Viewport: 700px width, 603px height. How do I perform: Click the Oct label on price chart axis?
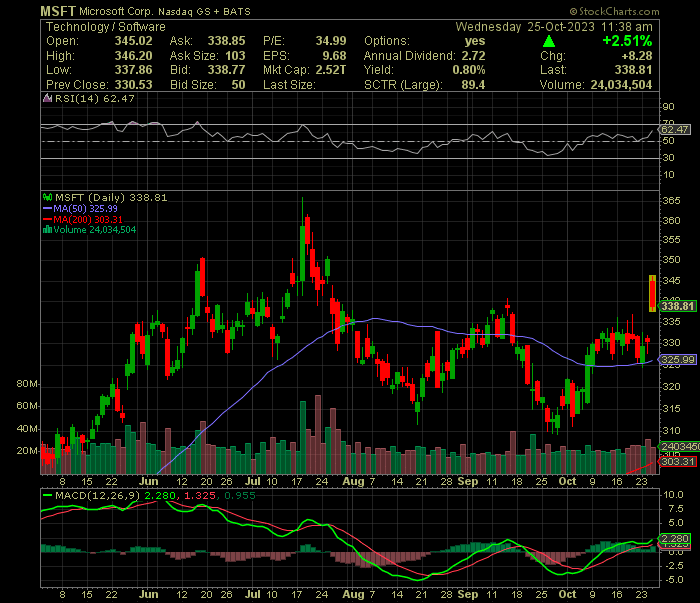[x=567, y=482]
